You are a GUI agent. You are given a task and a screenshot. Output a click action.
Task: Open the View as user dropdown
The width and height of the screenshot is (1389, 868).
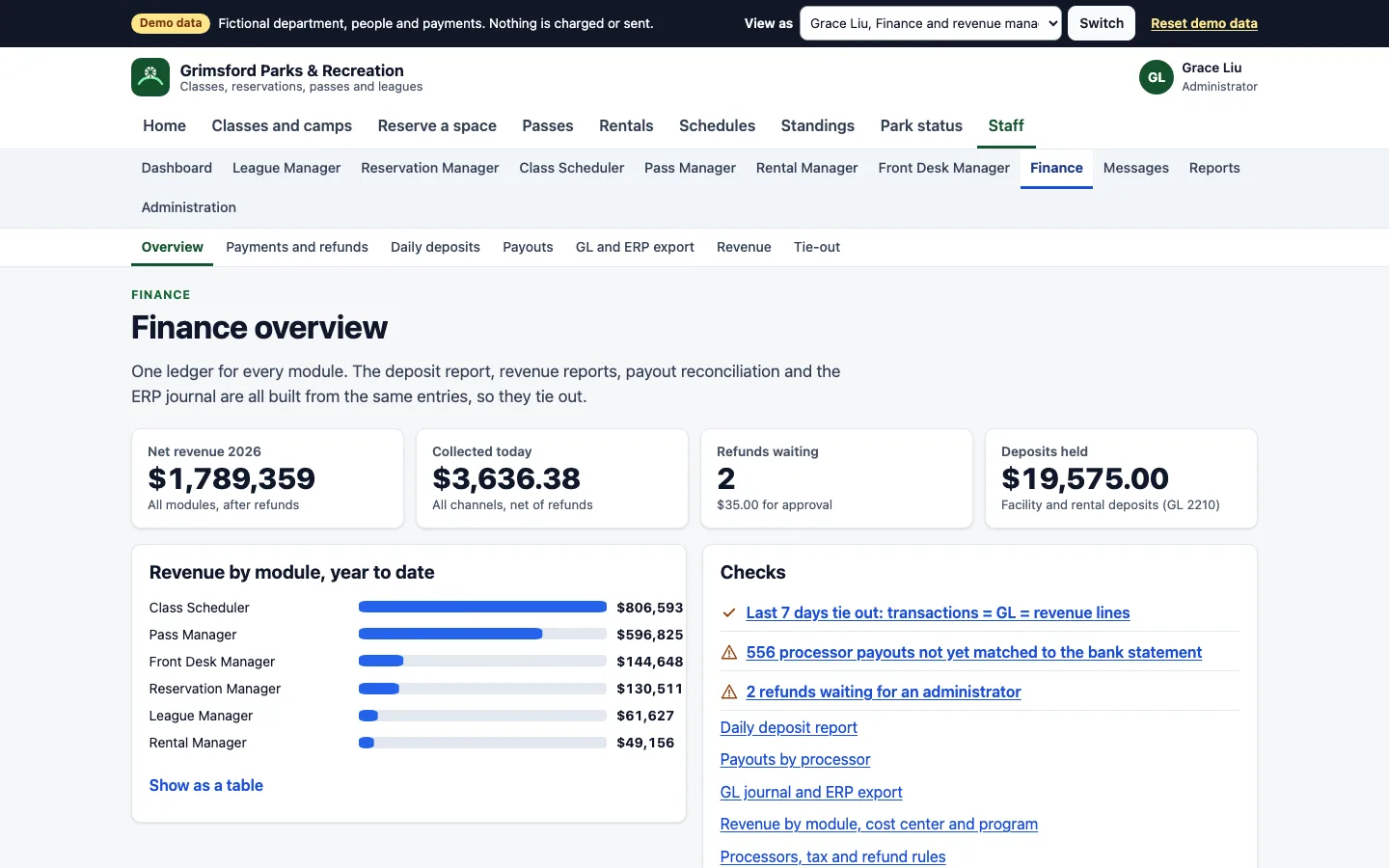(931, 23)
